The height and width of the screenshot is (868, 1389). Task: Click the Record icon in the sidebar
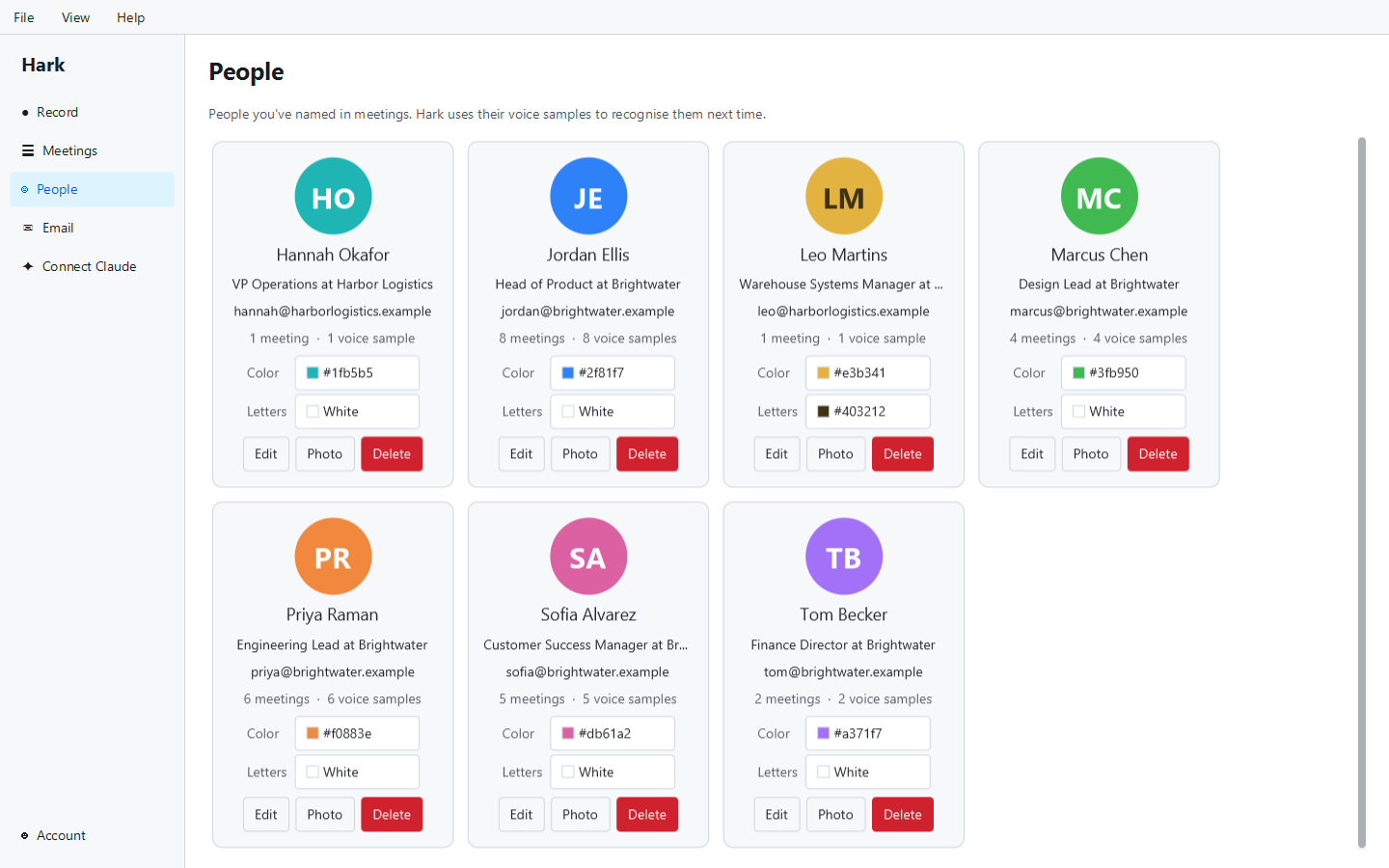coord(25,113)
